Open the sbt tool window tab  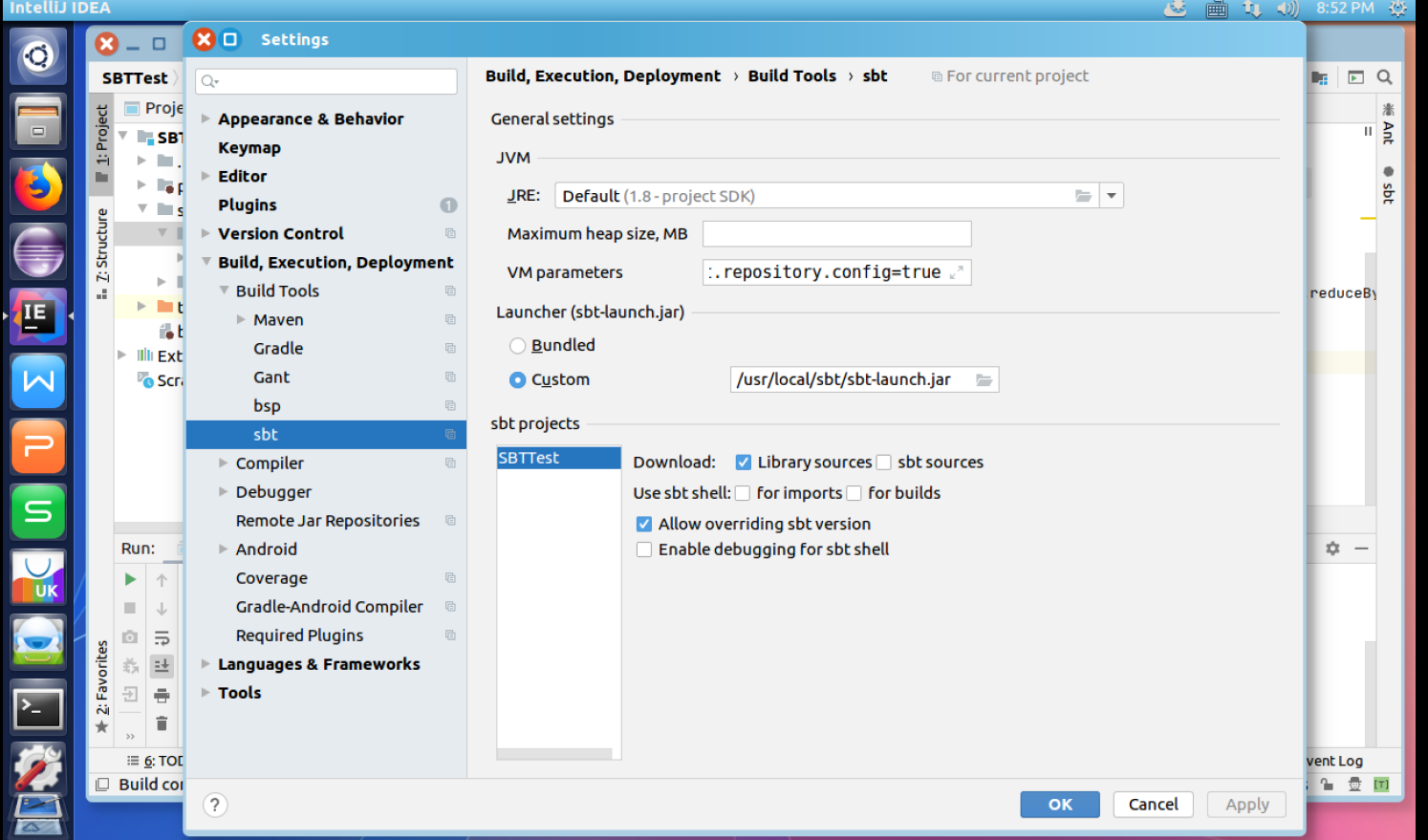click(1388, 184)
